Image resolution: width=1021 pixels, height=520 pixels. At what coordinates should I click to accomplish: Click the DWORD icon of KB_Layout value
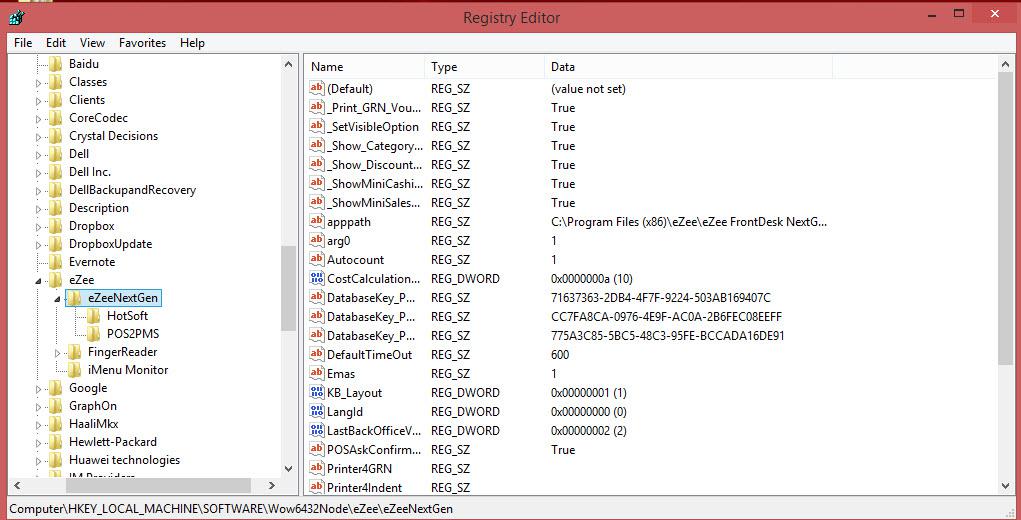pos(317,392)
